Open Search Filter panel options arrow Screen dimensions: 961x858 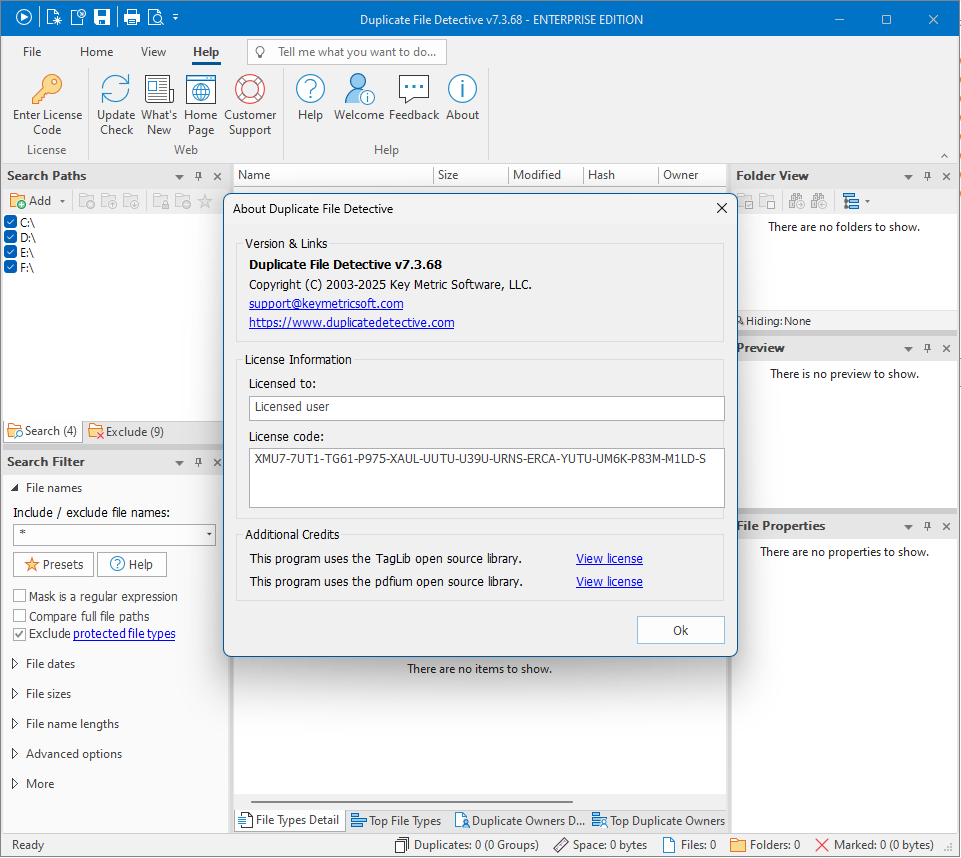pos(180,463)
